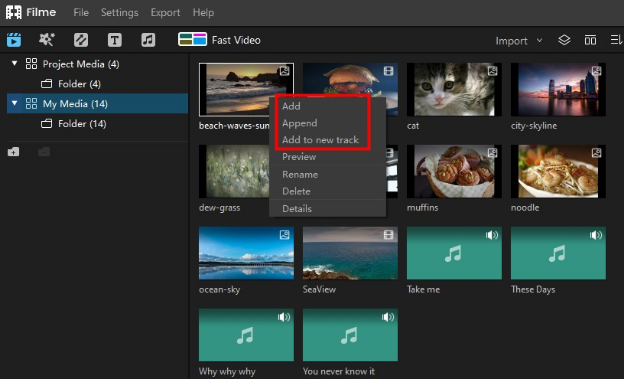This screenshot has width=624, height=379.
Task: Select Add to new track option
Action: coord(320,140)
